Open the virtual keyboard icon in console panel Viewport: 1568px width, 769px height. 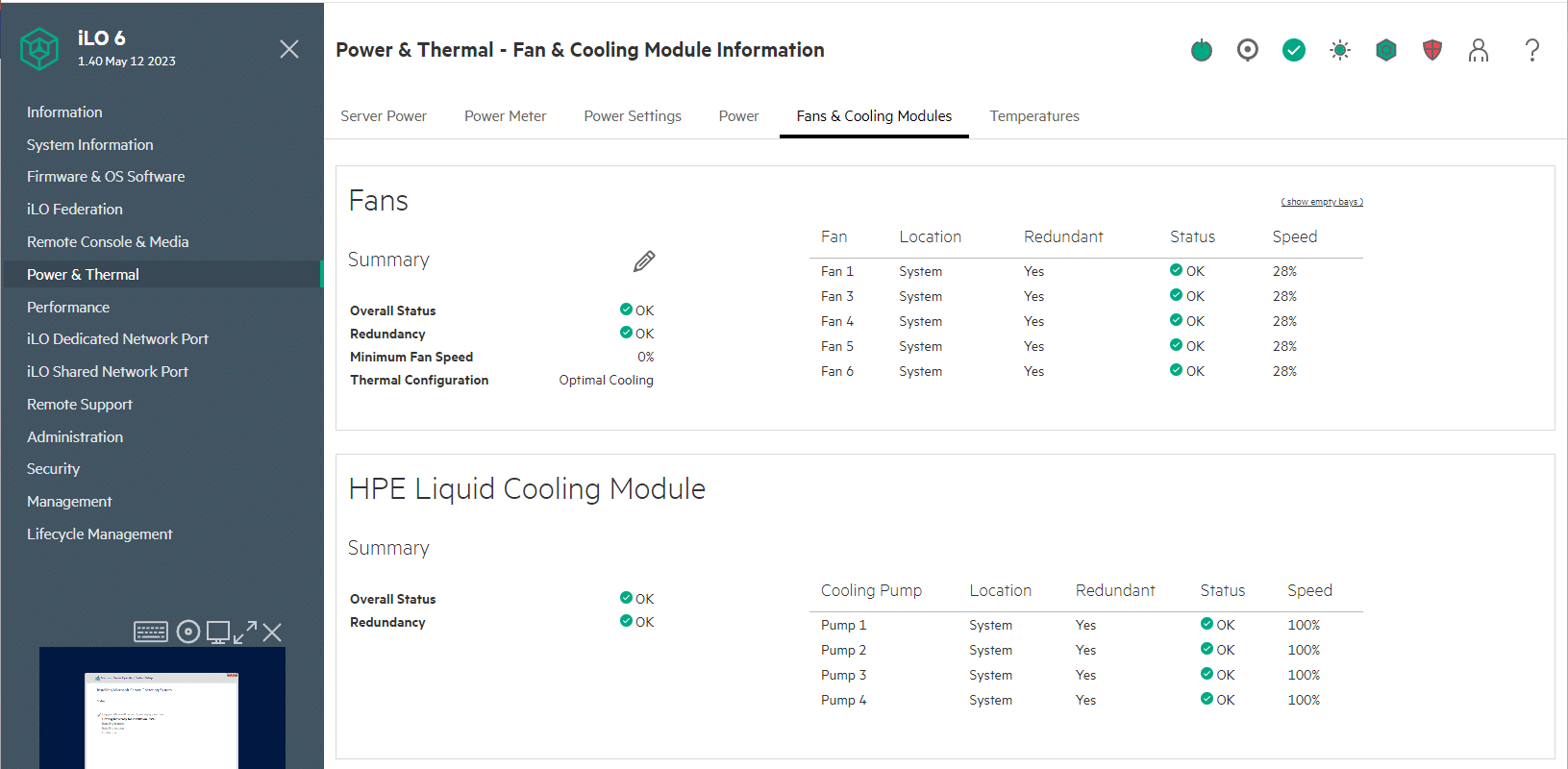(x=151, y=632)
